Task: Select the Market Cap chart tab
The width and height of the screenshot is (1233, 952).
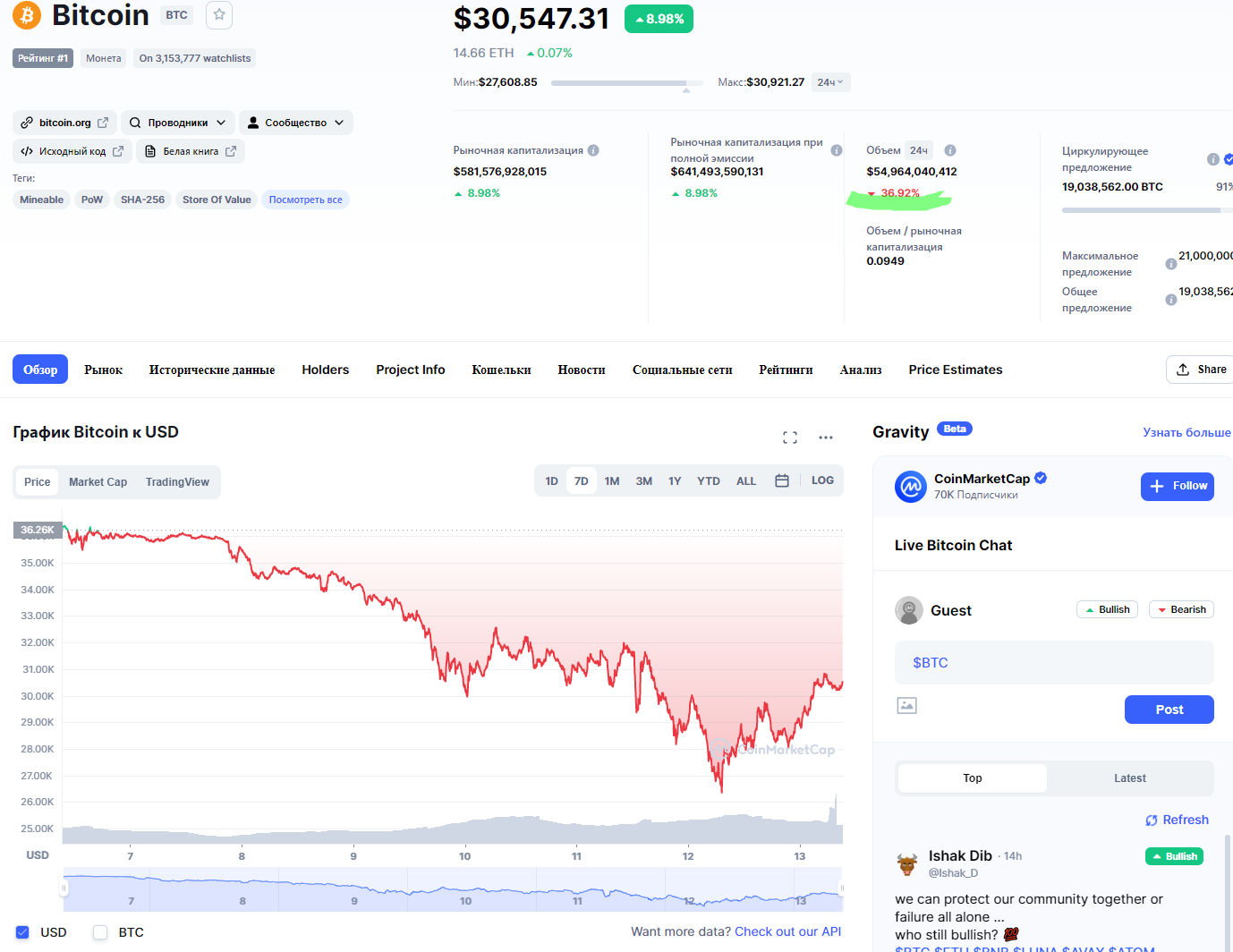Action: pos(98,482)
